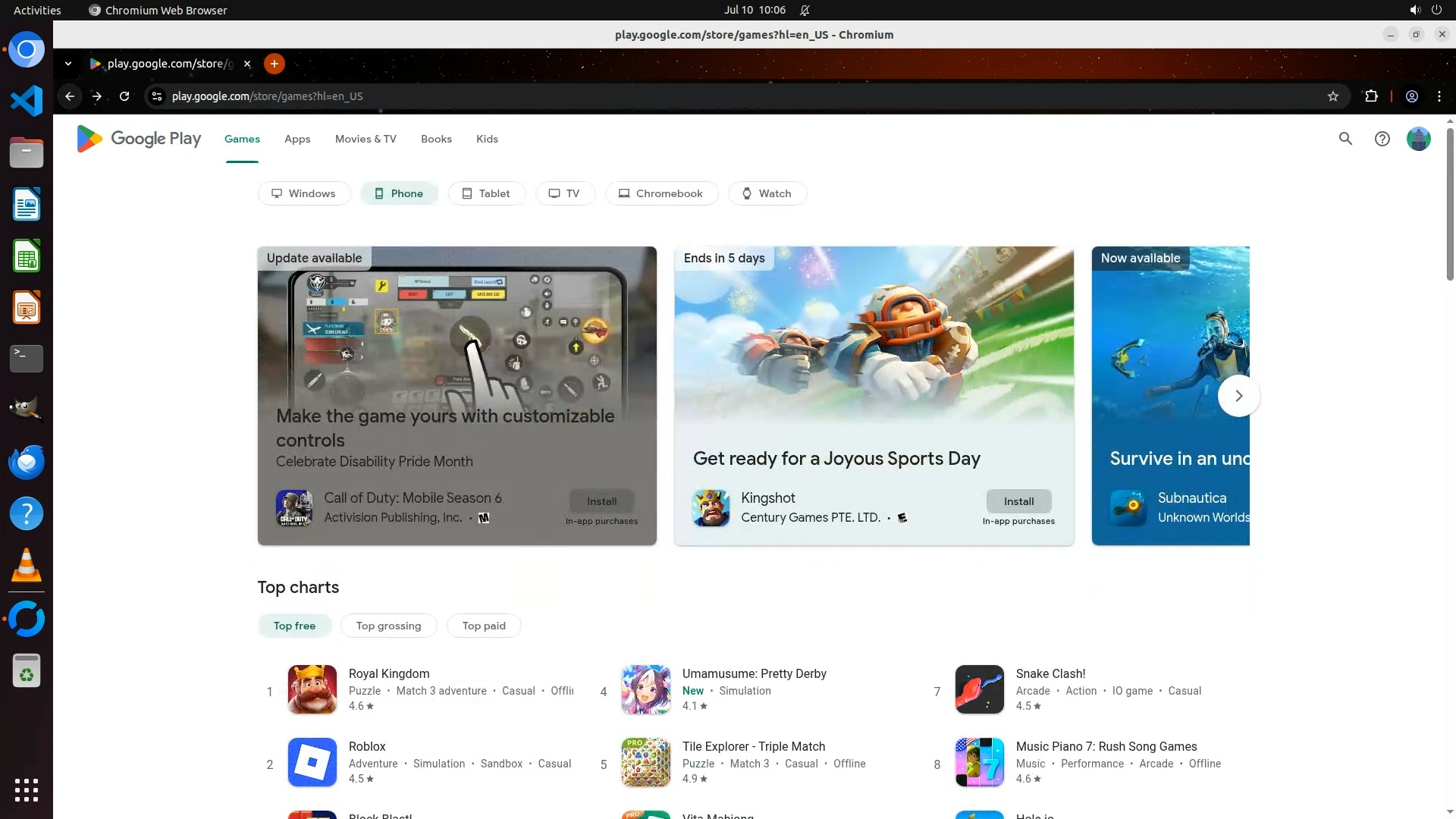Select the Top paid chart filter

tap(484, 626)
